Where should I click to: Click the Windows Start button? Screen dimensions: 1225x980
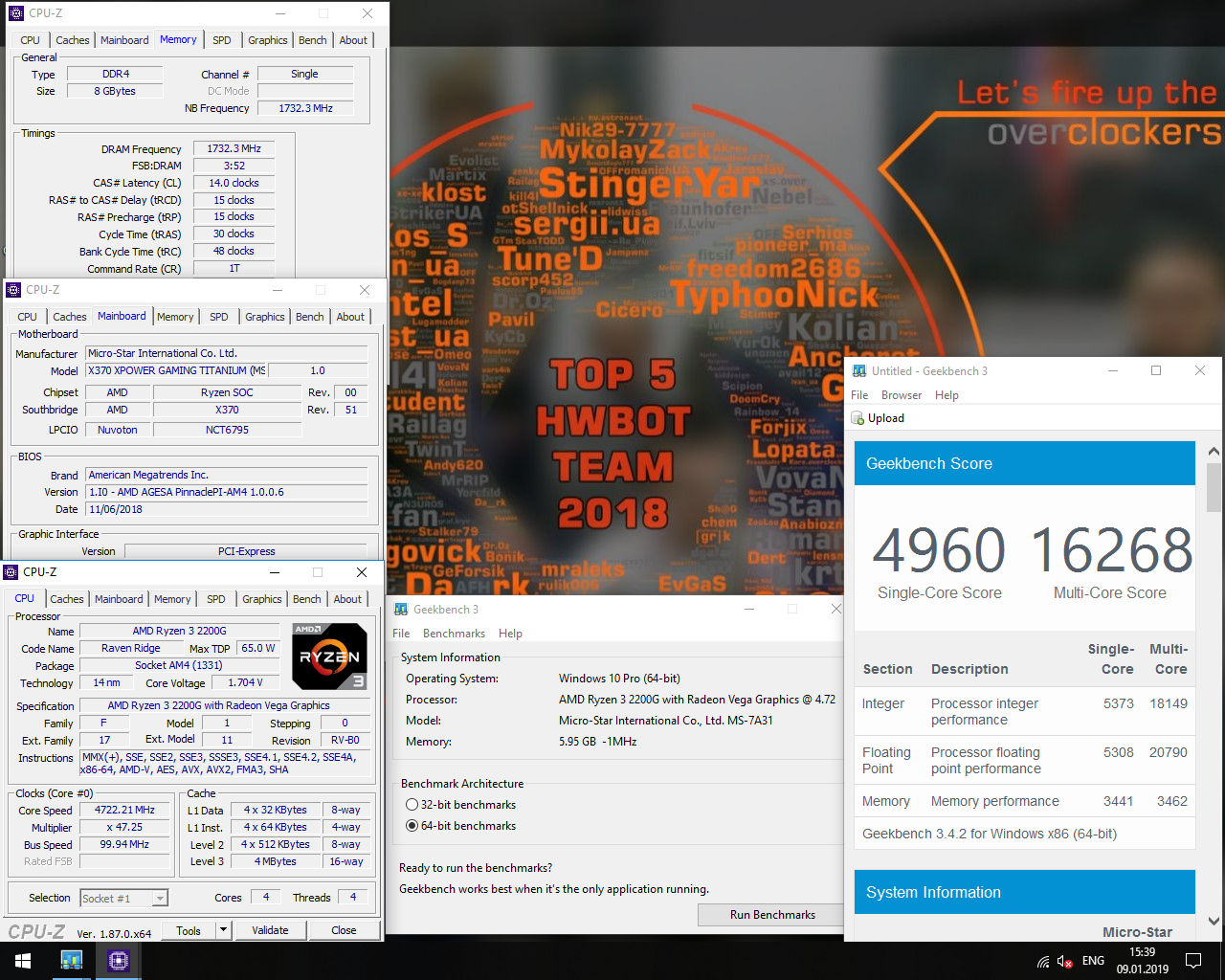click(23, 961)
